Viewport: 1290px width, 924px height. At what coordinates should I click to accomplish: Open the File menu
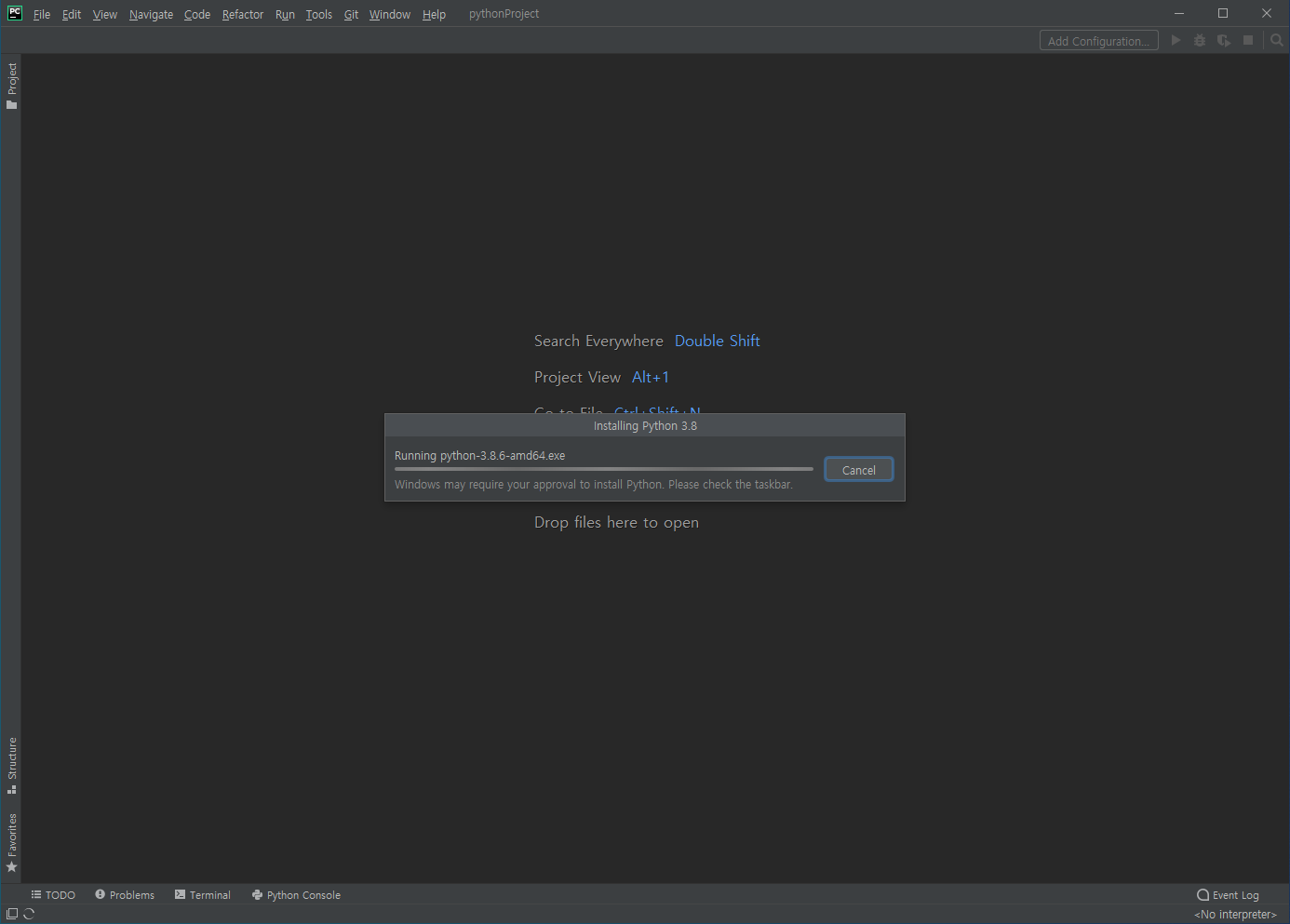tap(42, 14)
